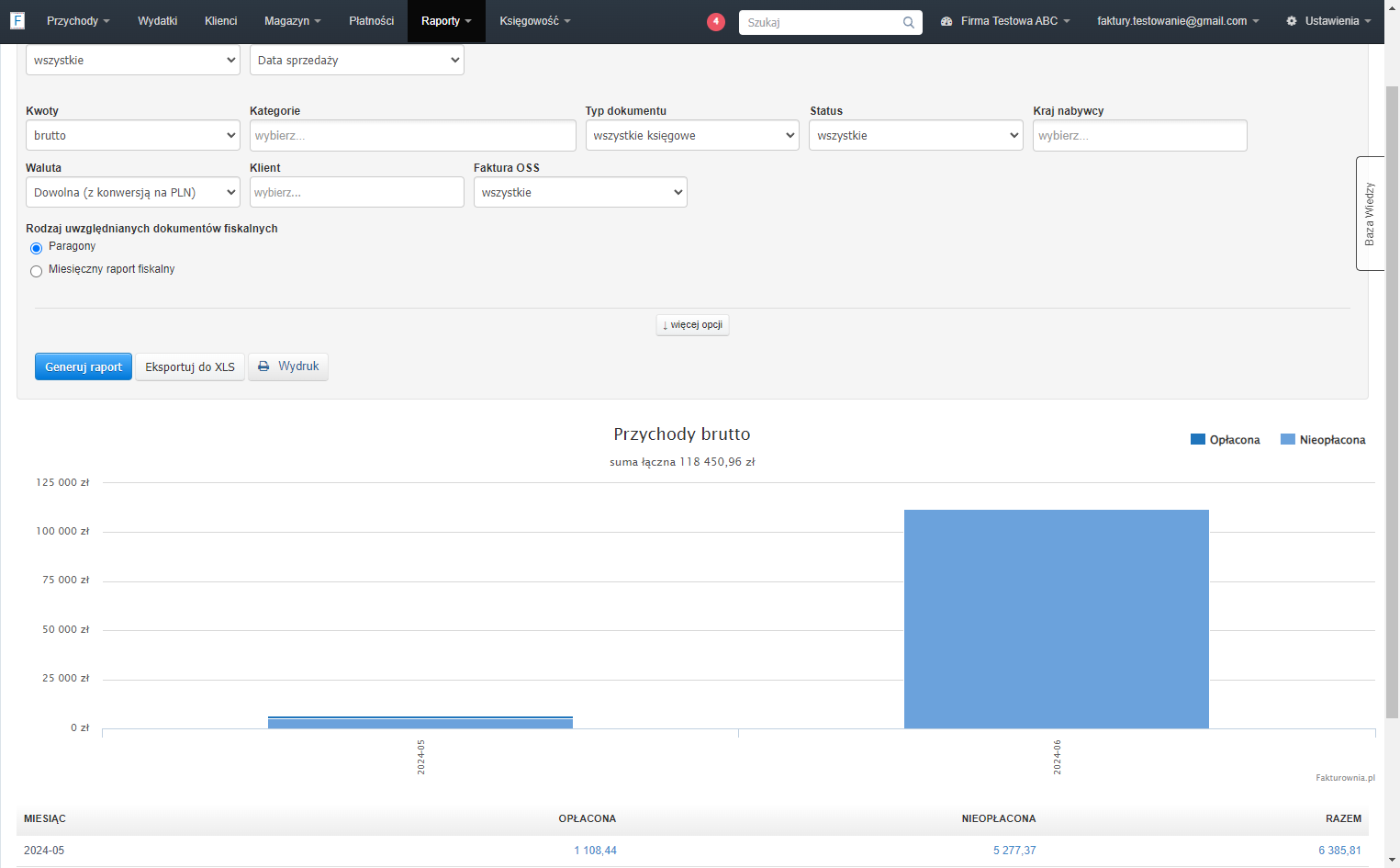
Task: Open the top 'wszystkie' dropdown beside Data sprzedaży
Action: (x=133, y=60)
